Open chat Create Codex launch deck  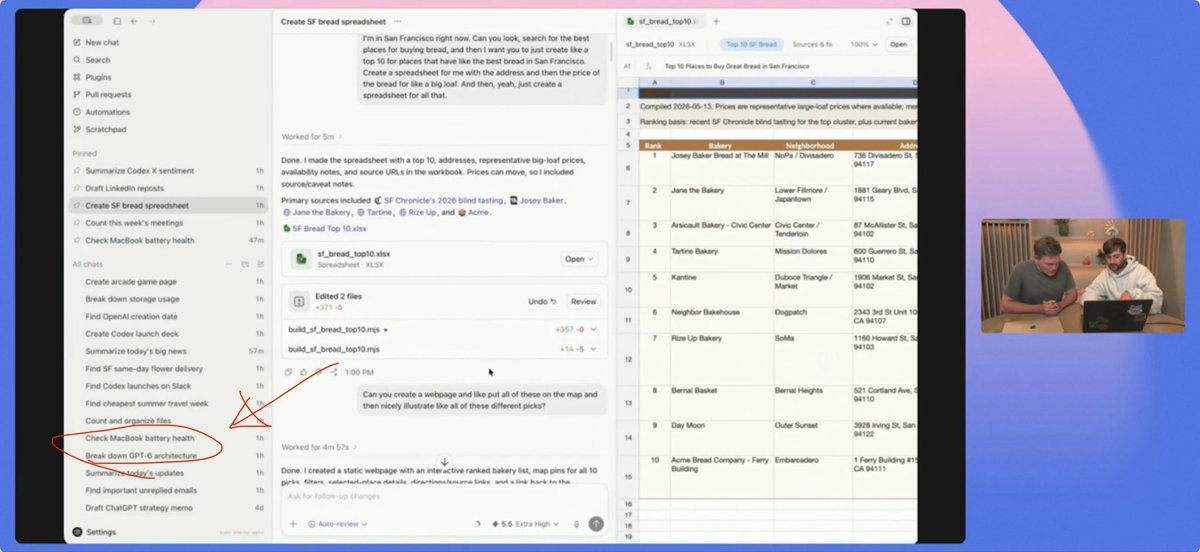pos(169,334)
